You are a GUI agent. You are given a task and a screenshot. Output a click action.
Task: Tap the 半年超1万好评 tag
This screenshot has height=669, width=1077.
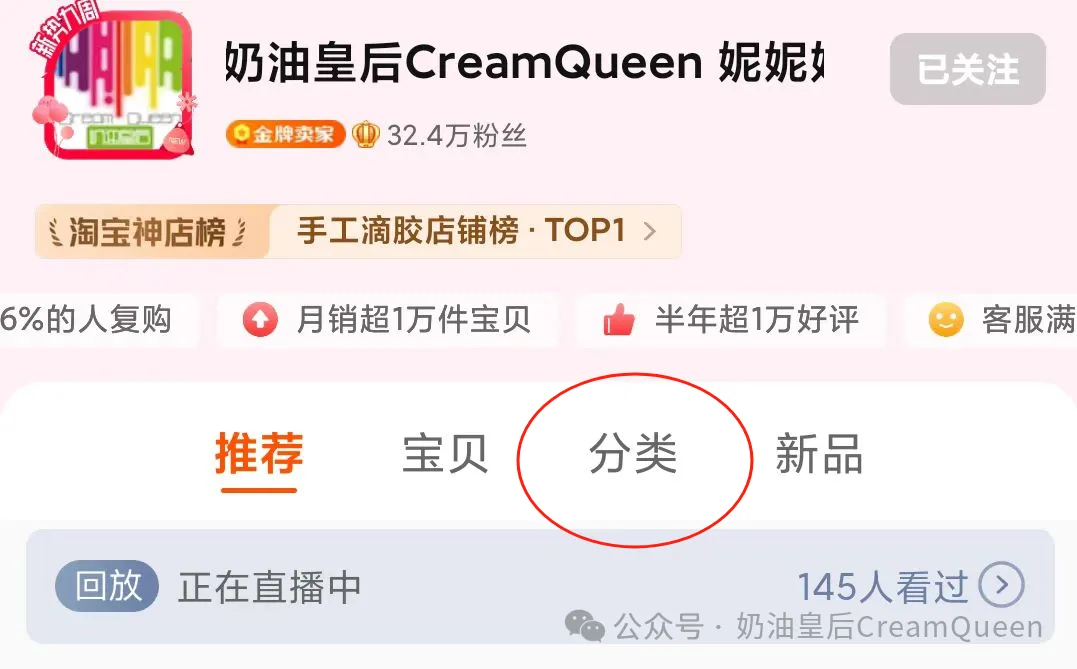[x=730, y=319]
